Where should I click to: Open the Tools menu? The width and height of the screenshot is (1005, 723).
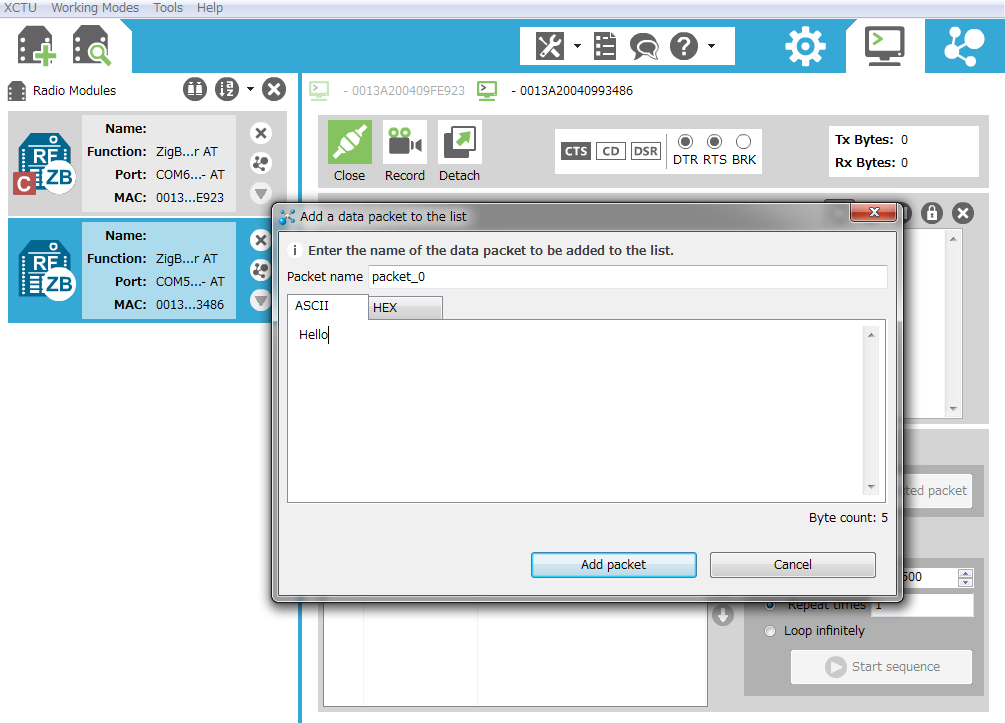168,8
